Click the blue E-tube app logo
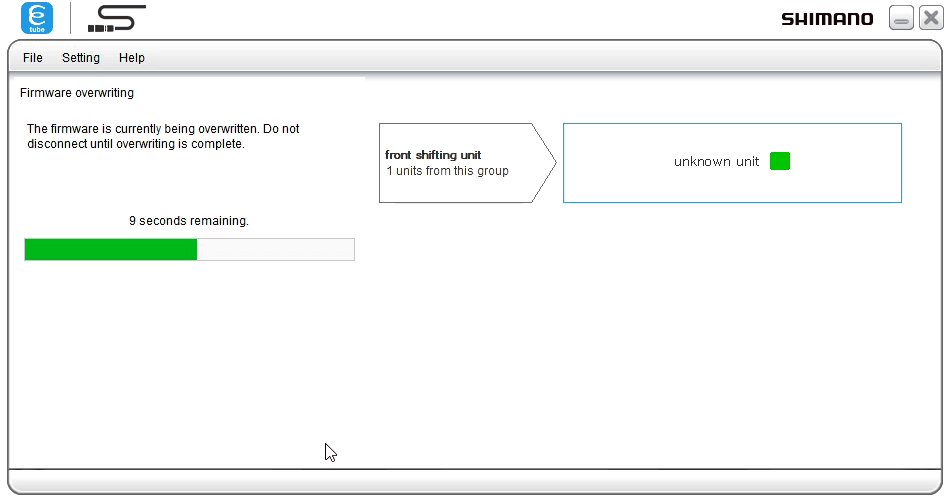Viewport: 950px width, 500px height. click(37, 18)
